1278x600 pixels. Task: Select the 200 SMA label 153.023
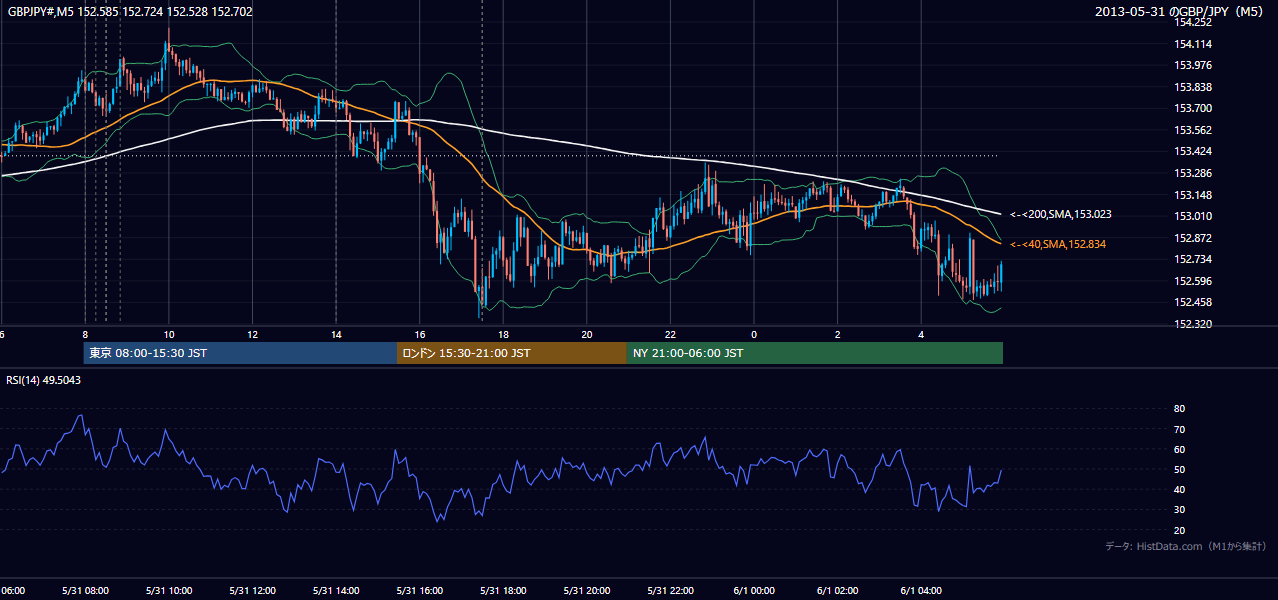pos(1061,214)
